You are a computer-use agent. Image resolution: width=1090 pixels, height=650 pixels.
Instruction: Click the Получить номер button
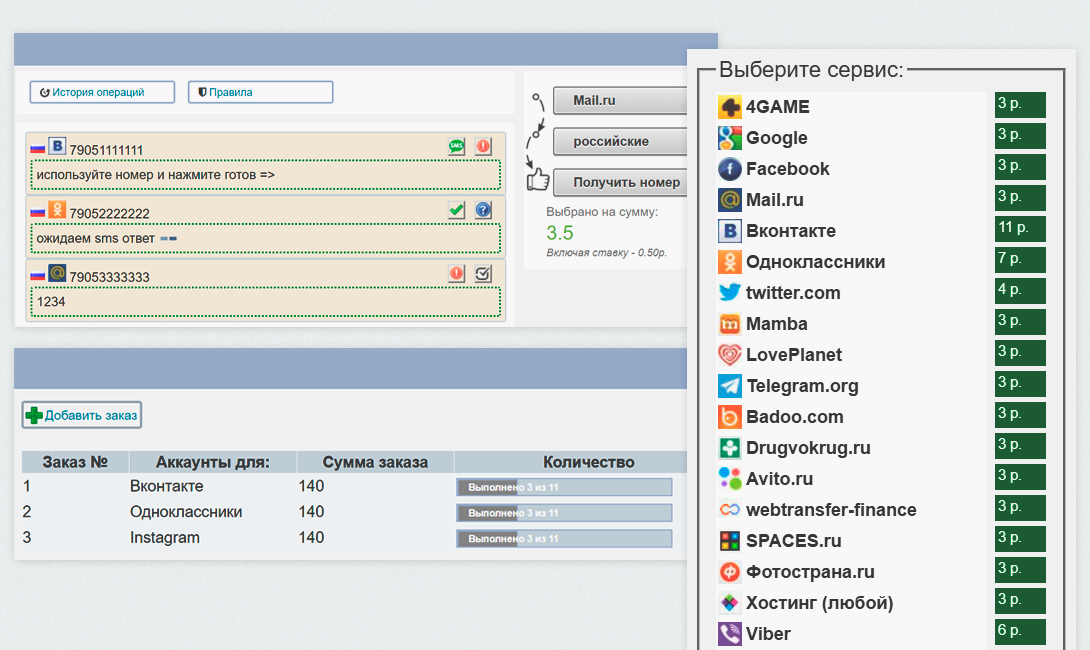[620, 182]
